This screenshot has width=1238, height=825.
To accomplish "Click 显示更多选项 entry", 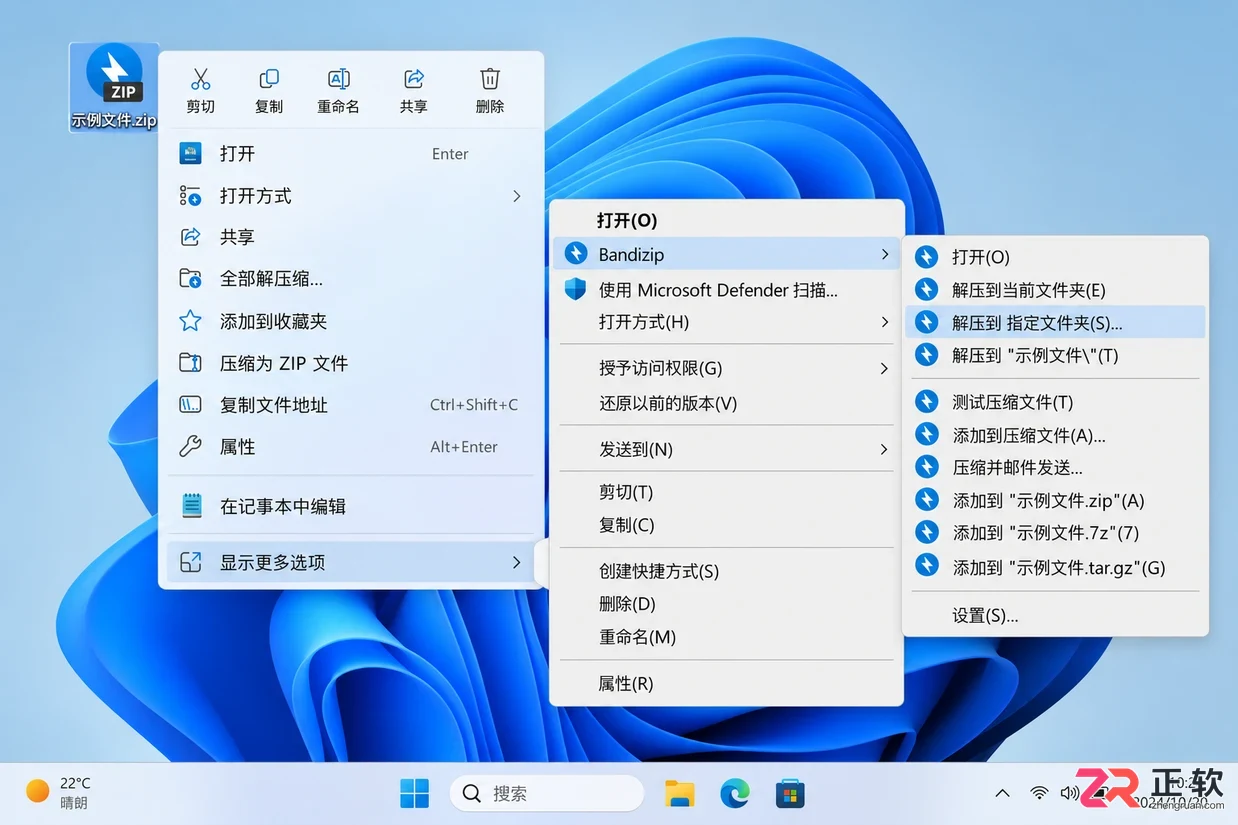I will [x=351, y=562].
